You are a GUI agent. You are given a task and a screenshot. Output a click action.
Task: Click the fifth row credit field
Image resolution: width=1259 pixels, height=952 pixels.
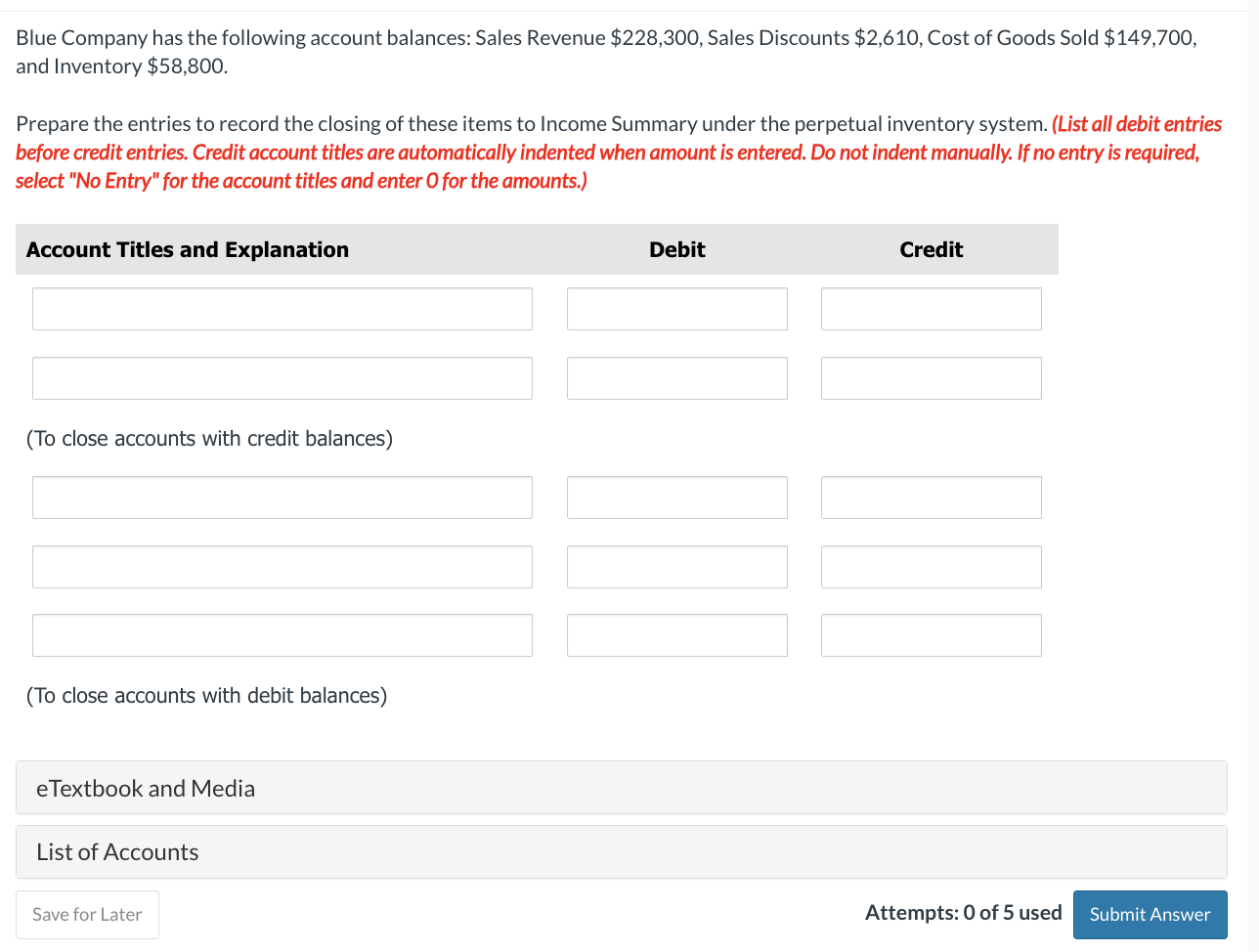[x=931, y=634]
